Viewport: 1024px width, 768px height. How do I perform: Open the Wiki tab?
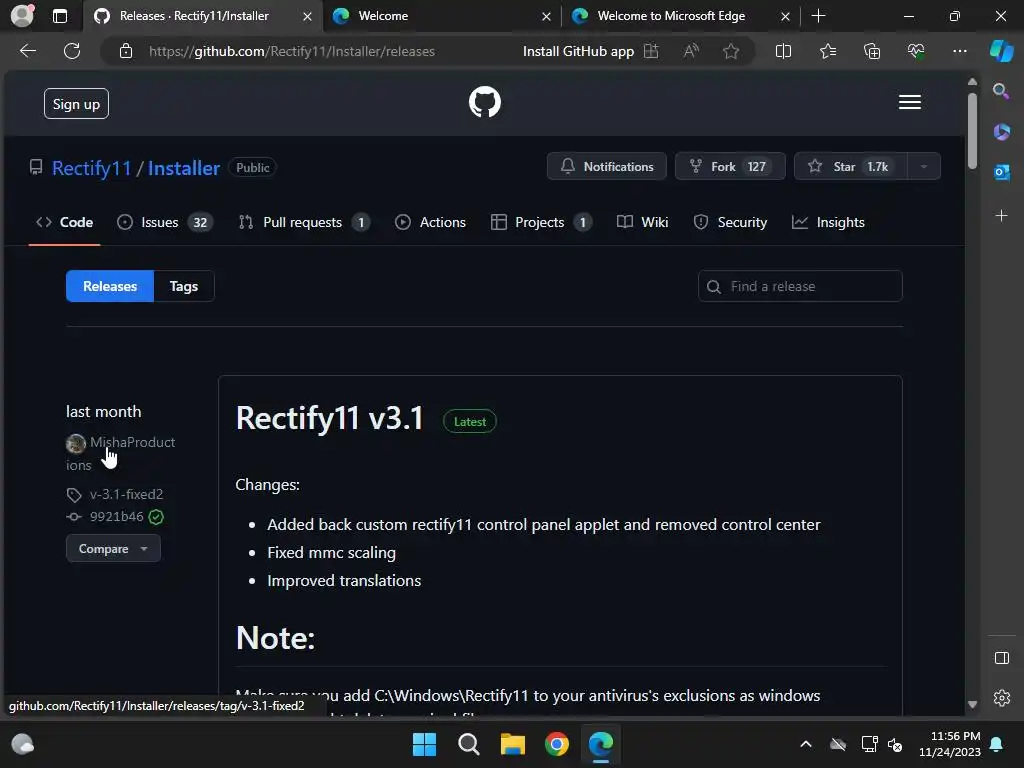point(643,222)
